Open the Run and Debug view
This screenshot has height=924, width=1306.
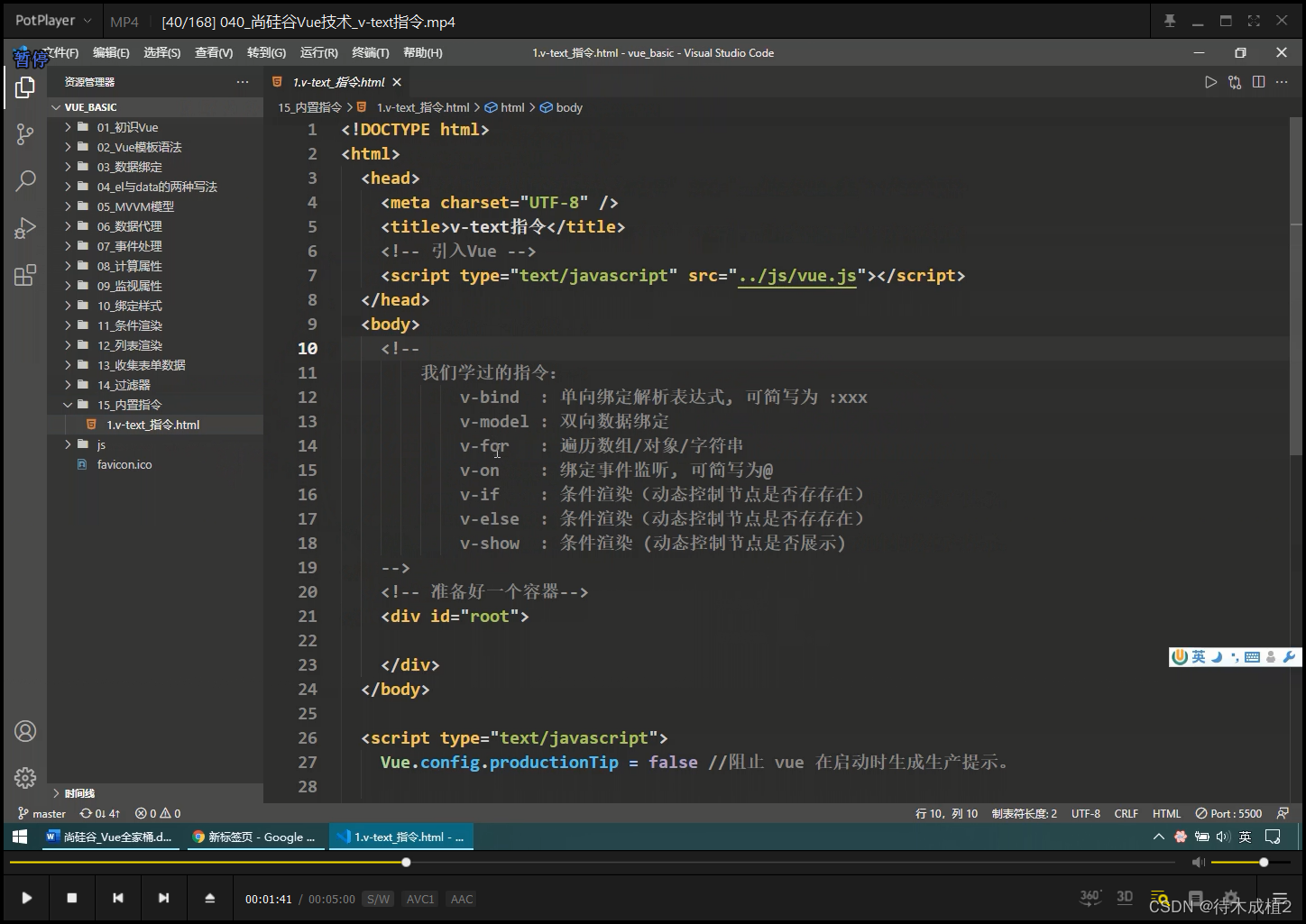(x=25, y=228)
